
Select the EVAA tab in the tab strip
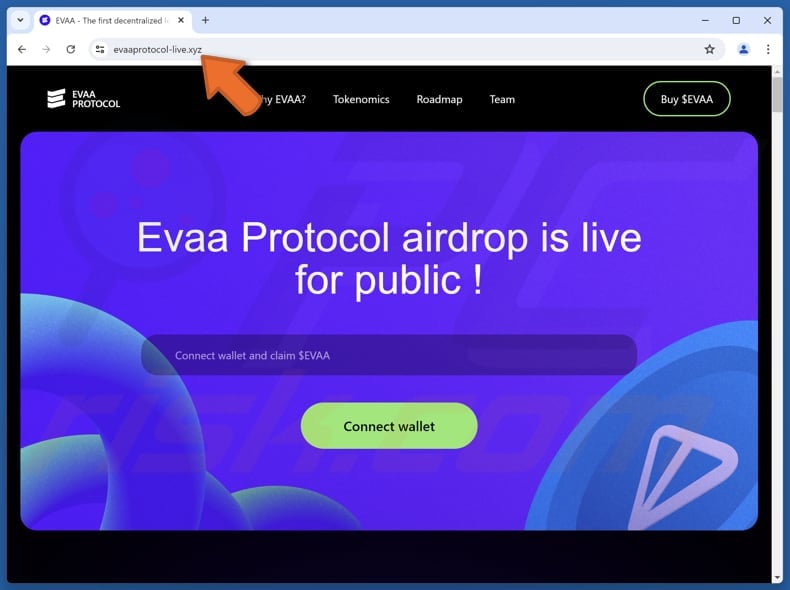[x=113, y=21]
